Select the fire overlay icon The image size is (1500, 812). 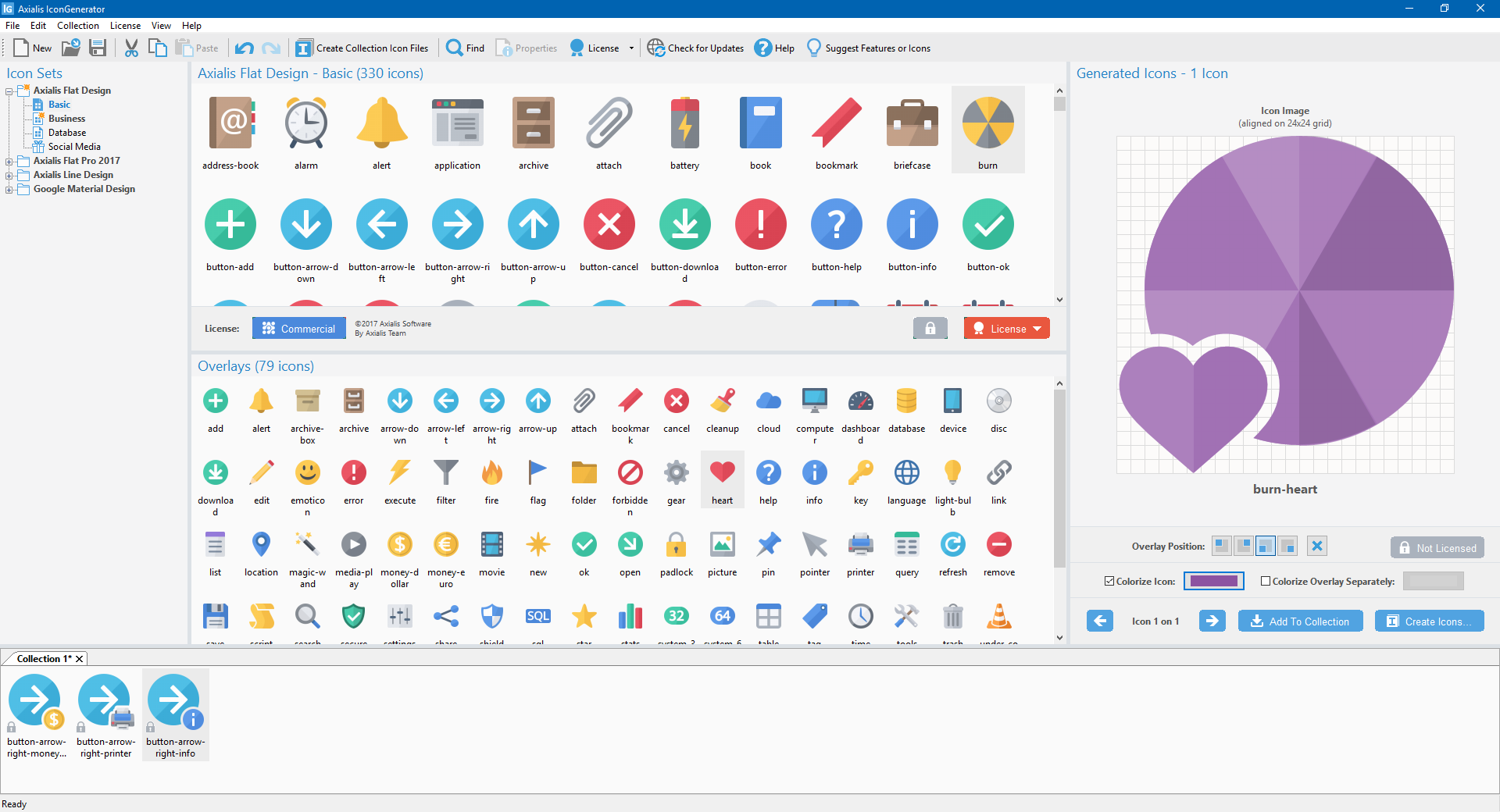tap(491, 473)
